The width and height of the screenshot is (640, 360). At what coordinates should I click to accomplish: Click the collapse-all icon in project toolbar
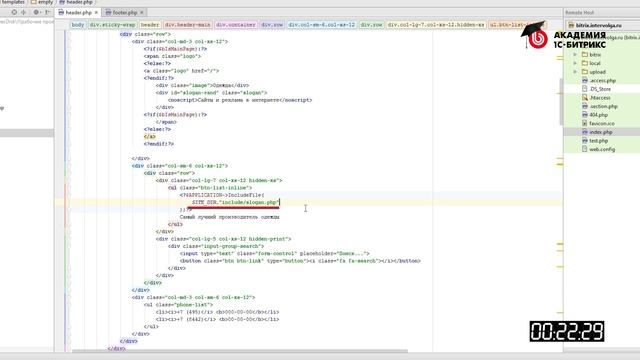[24, 13]
